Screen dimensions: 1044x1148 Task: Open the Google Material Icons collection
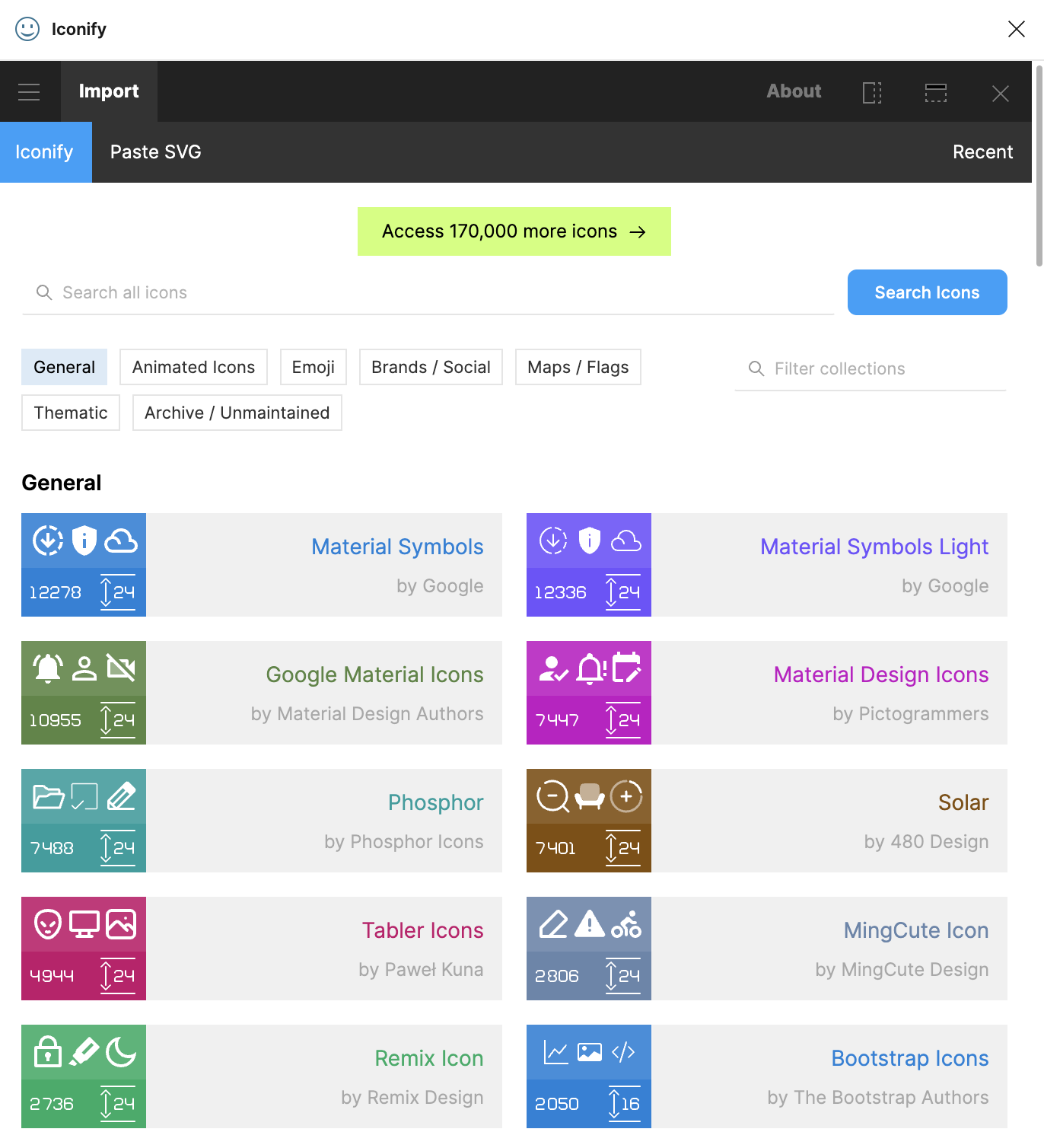pyautogui.click(x=262, y=693)
